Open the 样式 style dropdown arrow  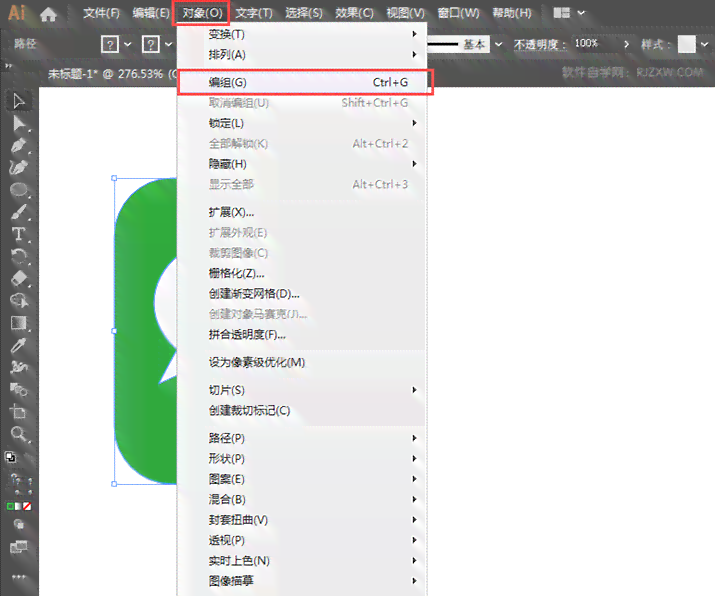click(705, 44)
